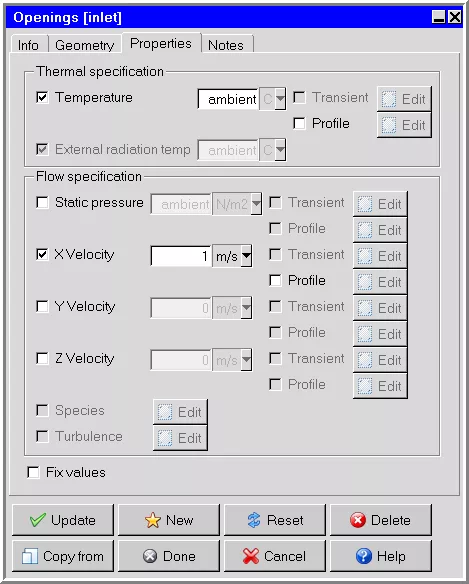This screenshot has width=469, height=584.
Task: Click the green checkmark Update icon
Action: tap(38, 520)
